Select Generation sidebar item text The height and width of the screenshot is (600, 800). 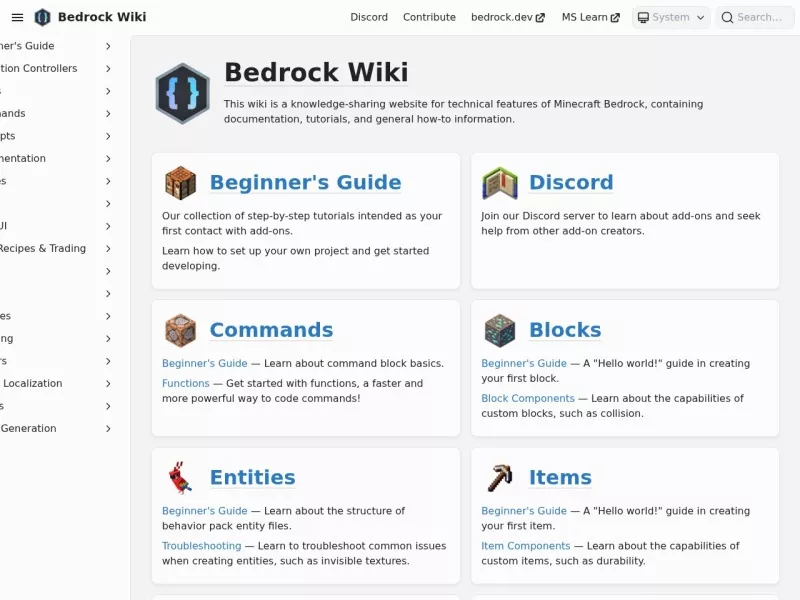[28, 429]
